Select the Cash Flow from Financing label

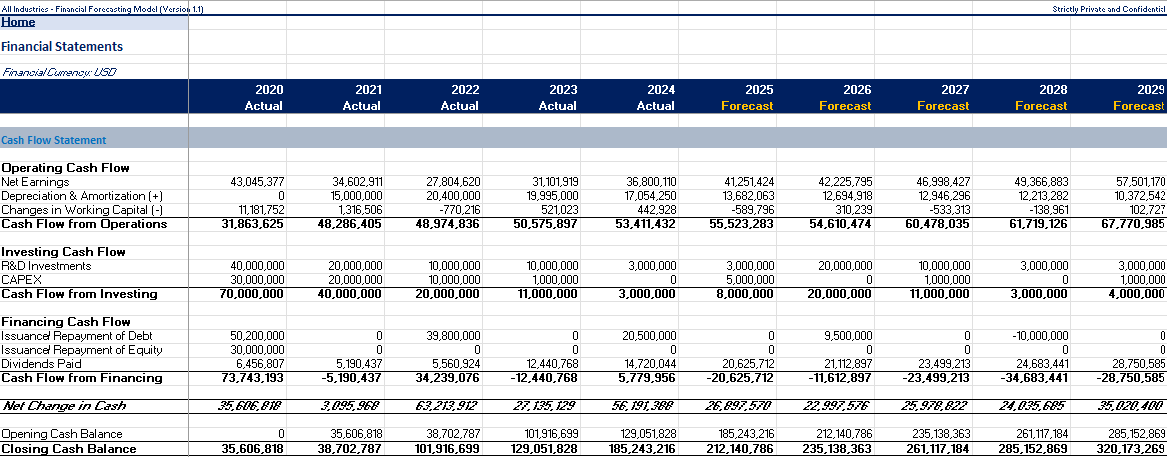[82, 378]
